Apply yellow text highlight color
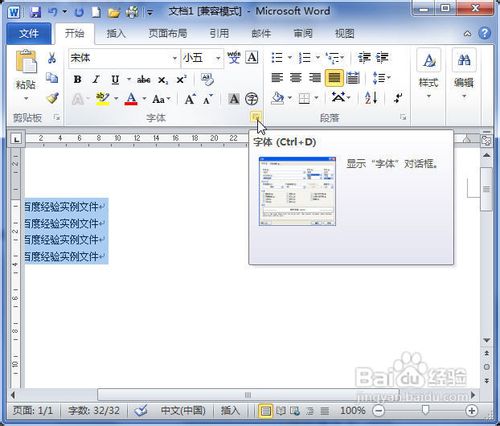The image size is (500, 426). tap(103, 99)
